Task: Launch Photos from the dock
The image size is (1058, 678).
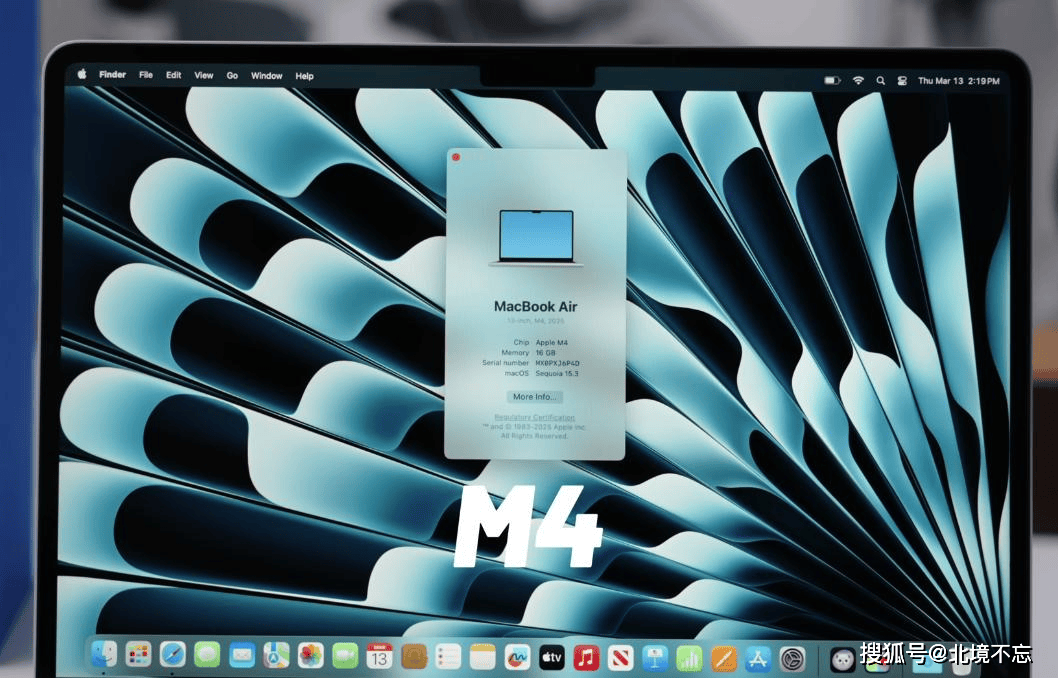Action: click(310, 655)
